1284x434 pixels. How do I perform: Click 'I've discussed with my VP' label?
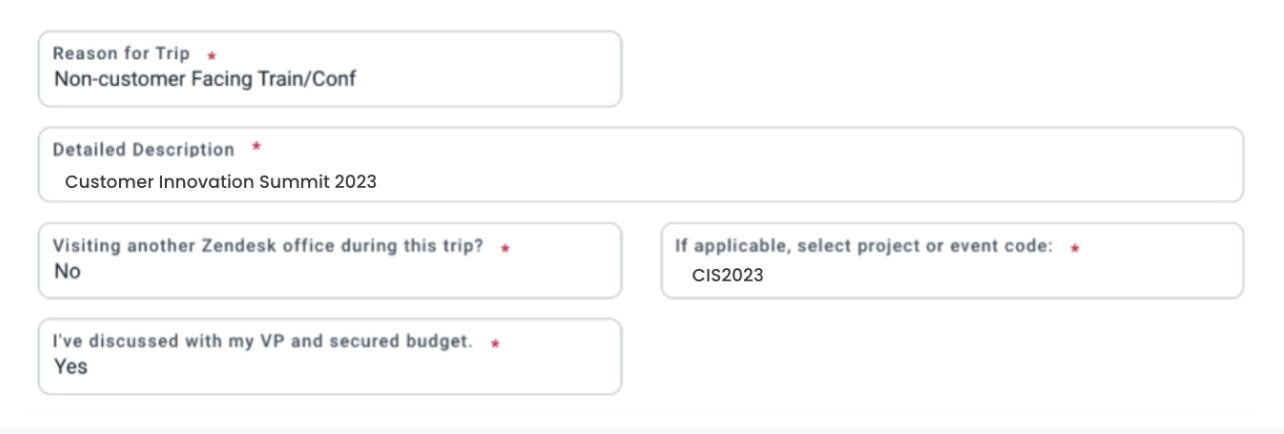coord(262,341)
